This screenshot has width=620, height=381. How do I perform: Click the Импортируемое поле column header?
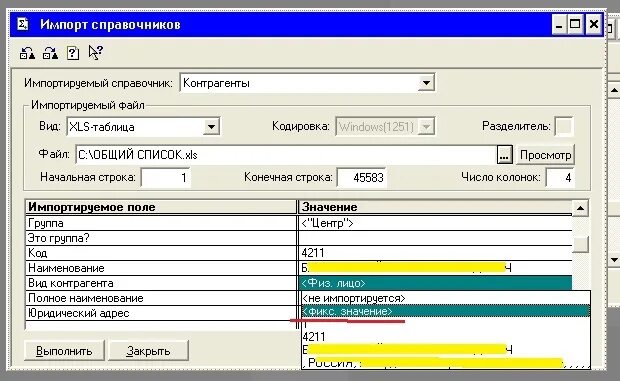[x=161, y=207]
